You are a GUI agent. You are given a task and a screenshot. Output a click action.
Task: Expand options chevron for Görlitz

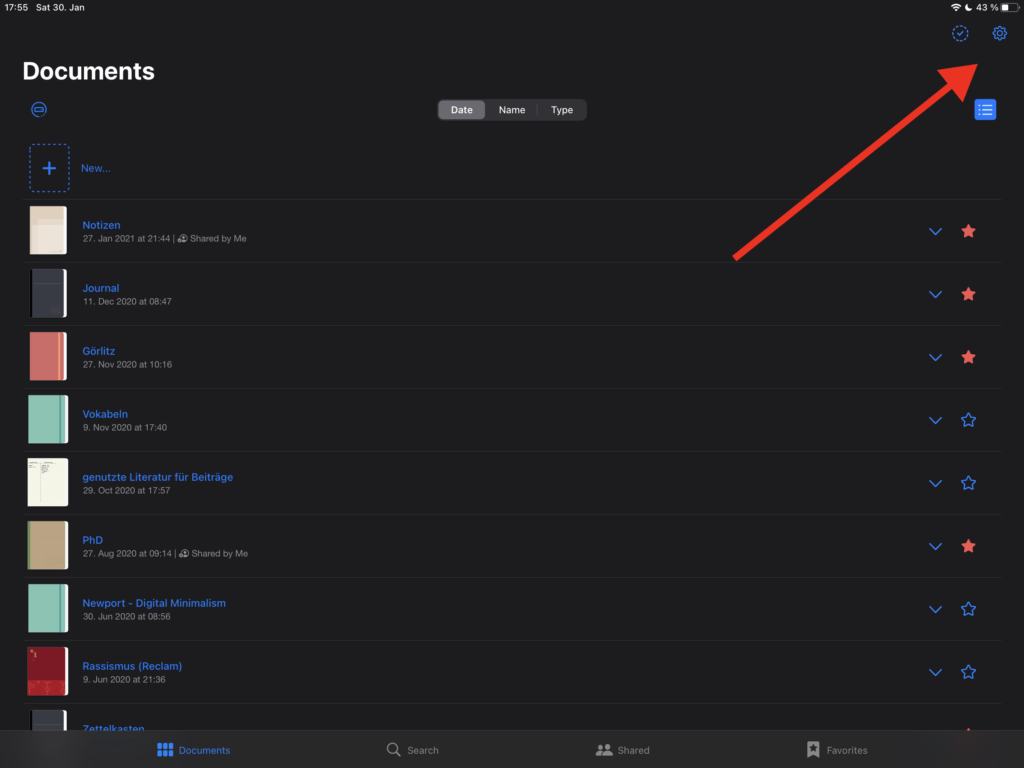point(935,357)
